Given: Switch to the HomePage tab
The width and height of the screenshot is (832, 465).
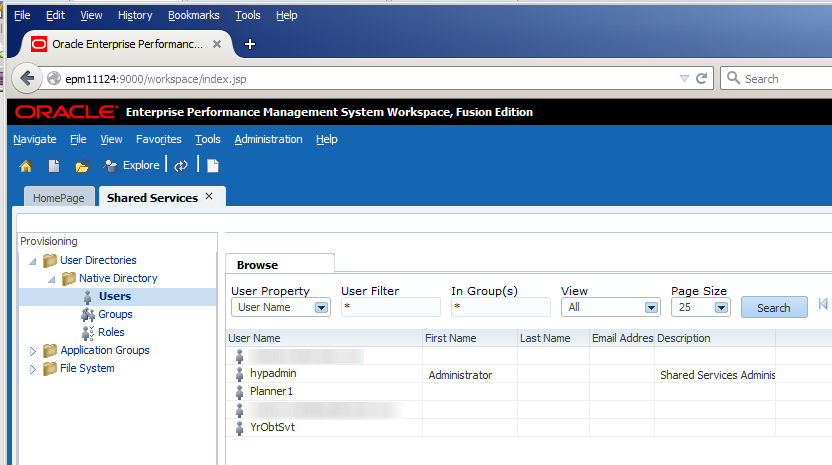Looking at the screenshot, I should (59, 197).
